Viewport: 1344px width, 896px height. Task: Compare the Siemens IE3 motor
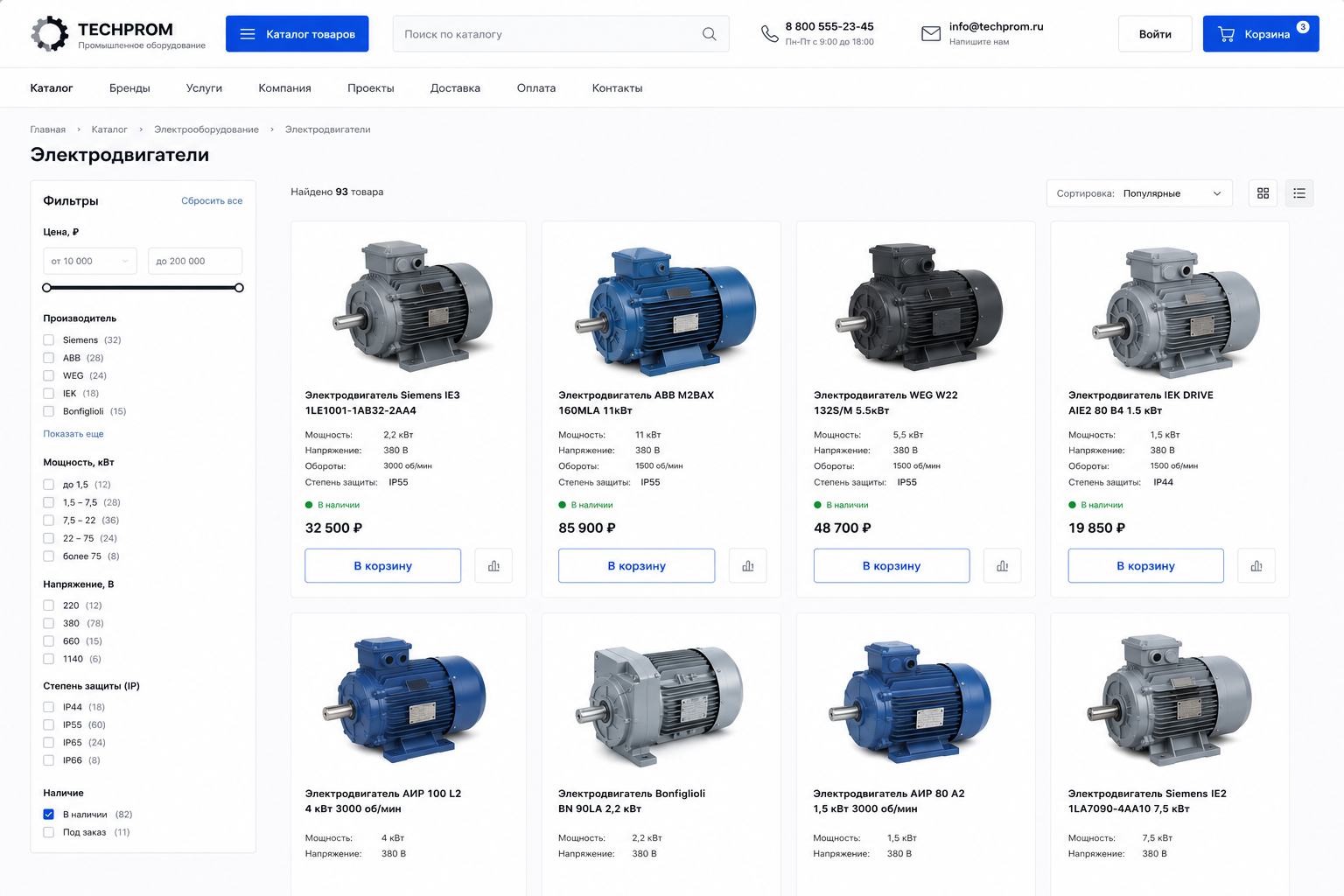[x=493, y=566]
